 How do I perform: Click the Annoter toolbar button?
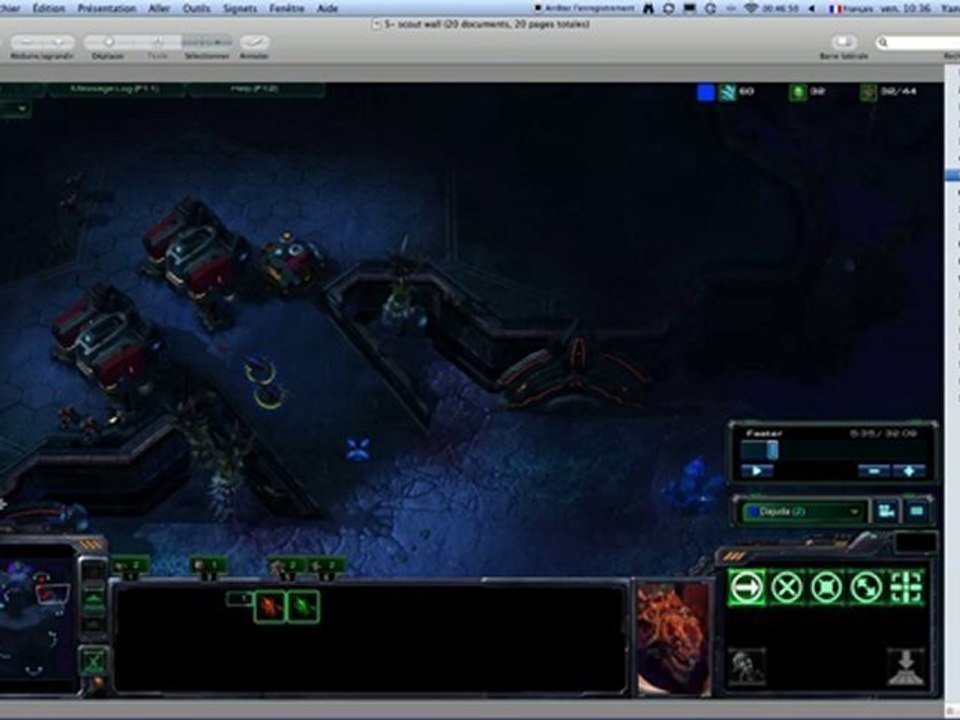254,42
